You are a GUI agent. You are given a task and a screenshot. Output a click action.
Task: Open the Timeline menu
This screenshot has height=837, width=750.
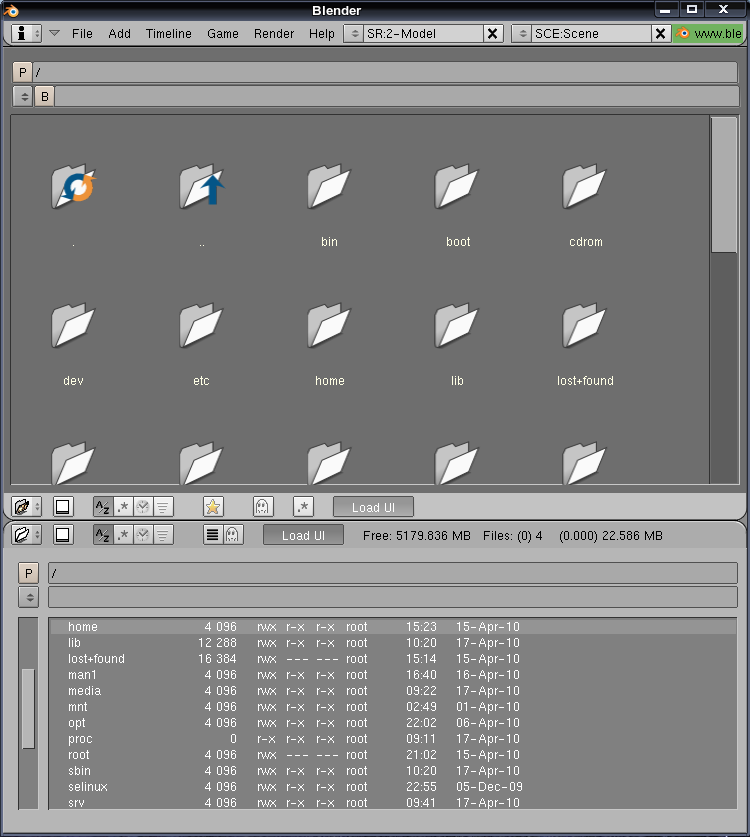(x=169, y=34)
